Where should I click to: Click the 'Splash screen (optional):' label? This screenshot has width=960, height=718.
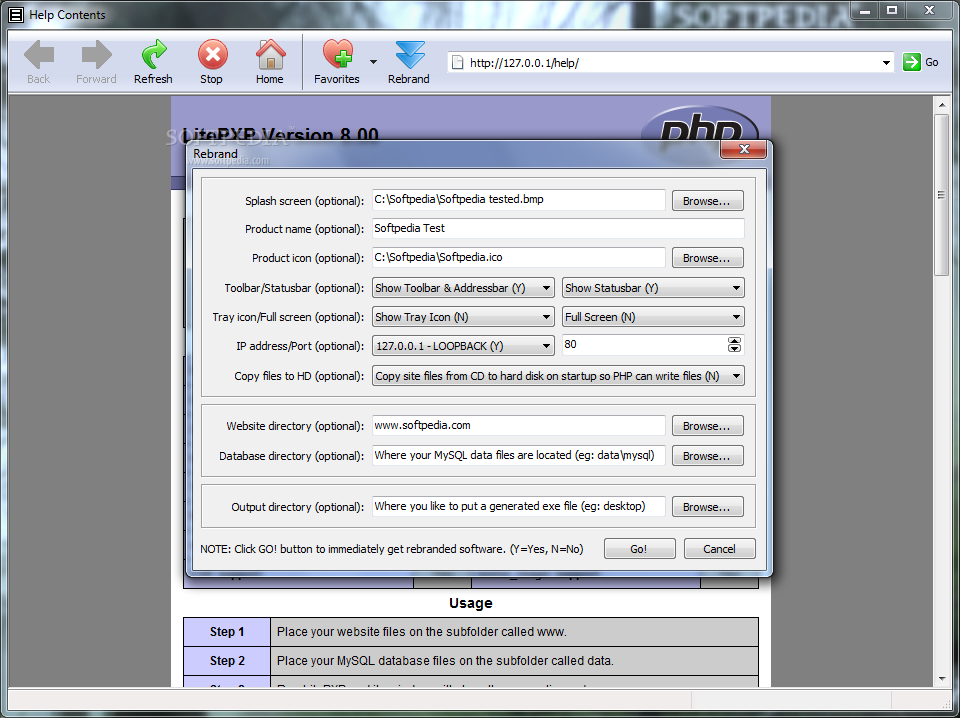[304, 201]
